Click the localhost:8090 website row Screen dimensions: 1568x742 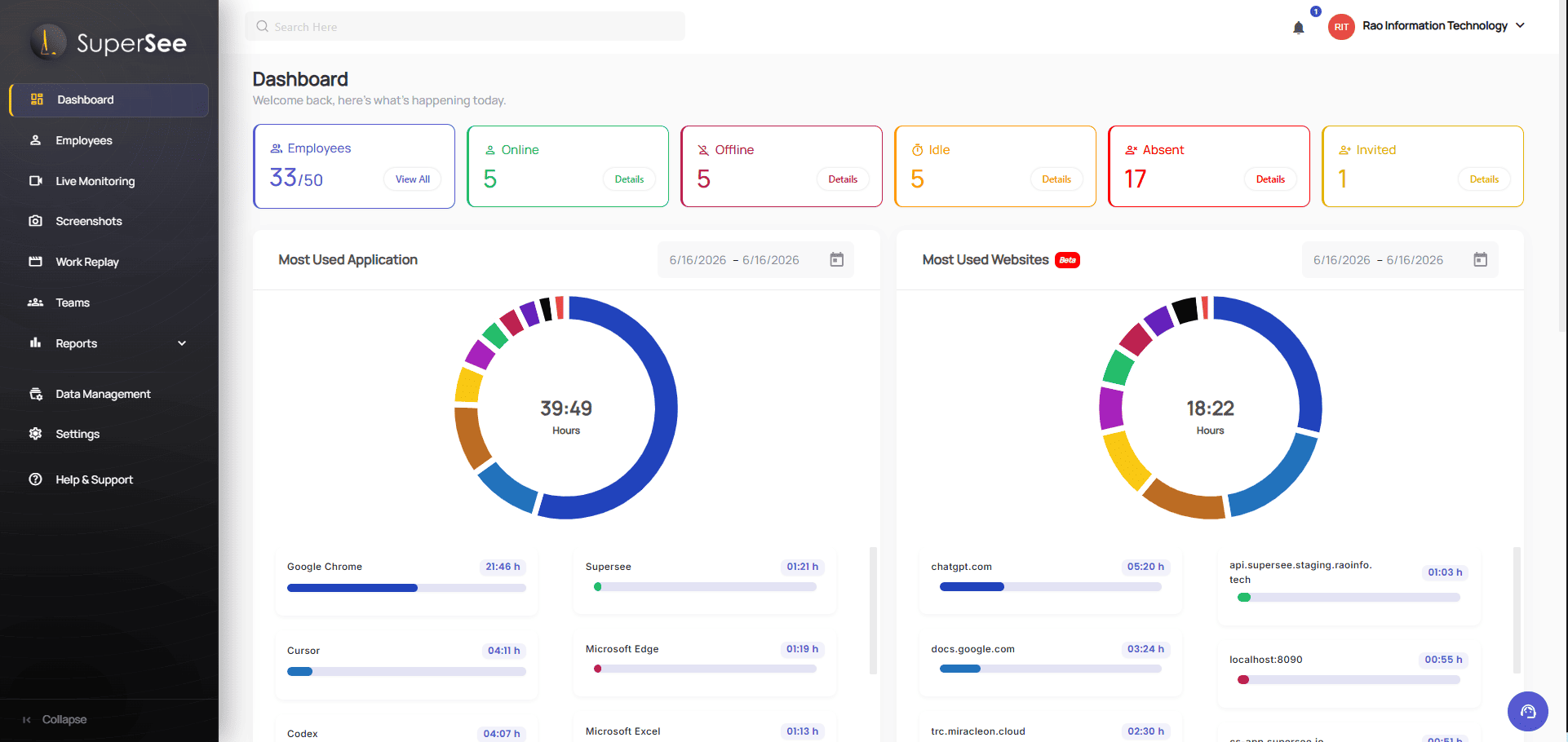(x=1349, y=674)
